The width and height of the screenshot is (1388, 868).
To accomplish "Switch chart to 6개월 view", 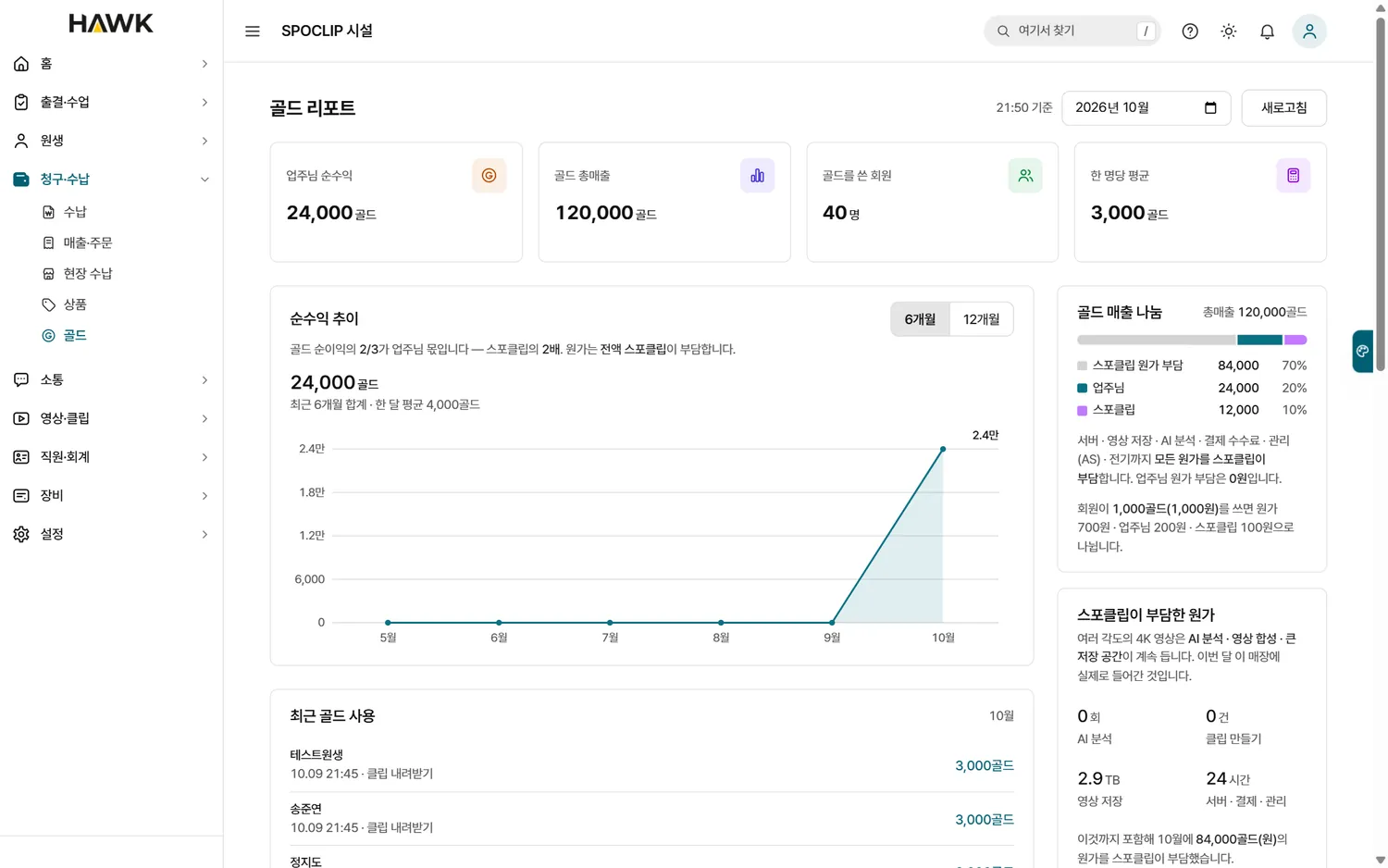I will pos(920,319).
